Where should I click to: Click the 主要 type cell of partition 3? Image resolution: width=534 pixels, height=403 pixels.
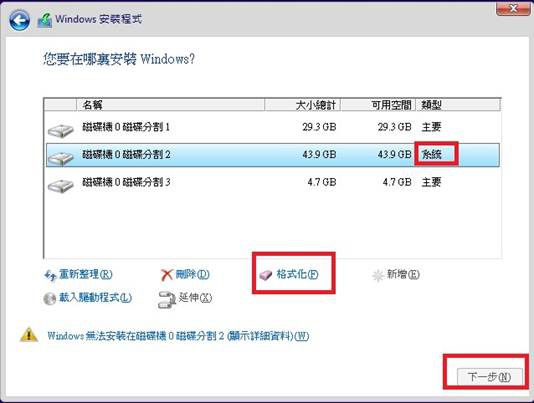pyautogui.click(x=431, y=182)
